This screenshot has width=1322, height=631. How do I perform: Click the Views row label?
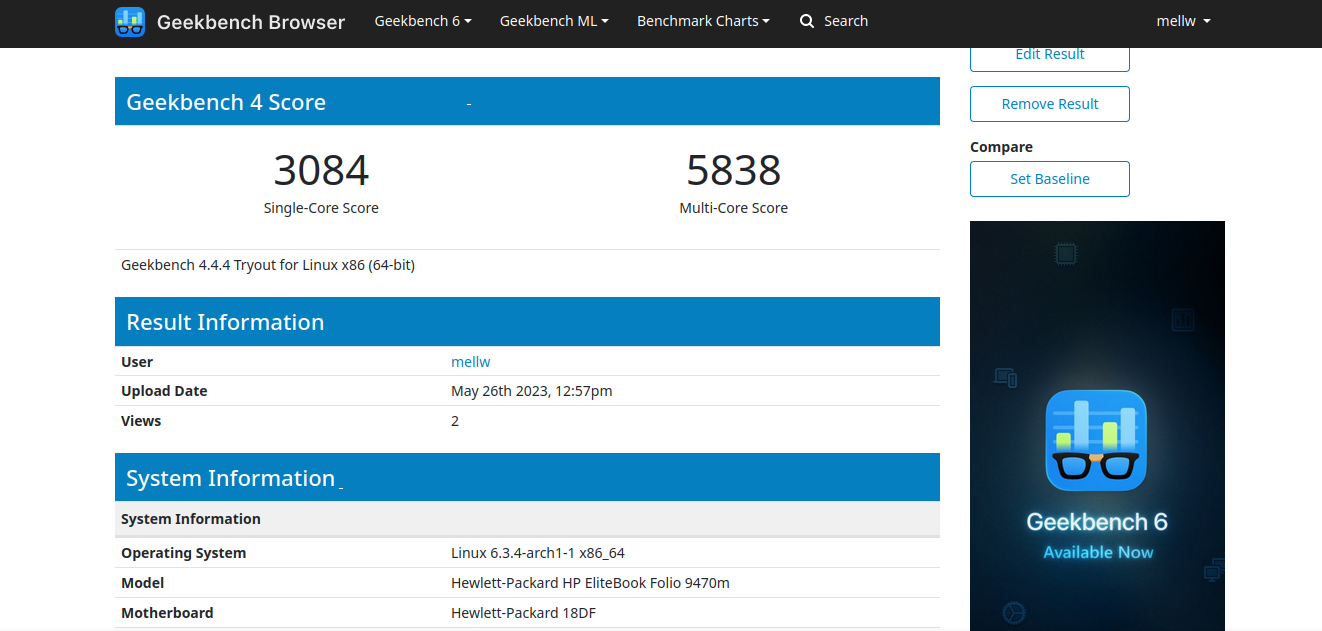coord(141,421)
